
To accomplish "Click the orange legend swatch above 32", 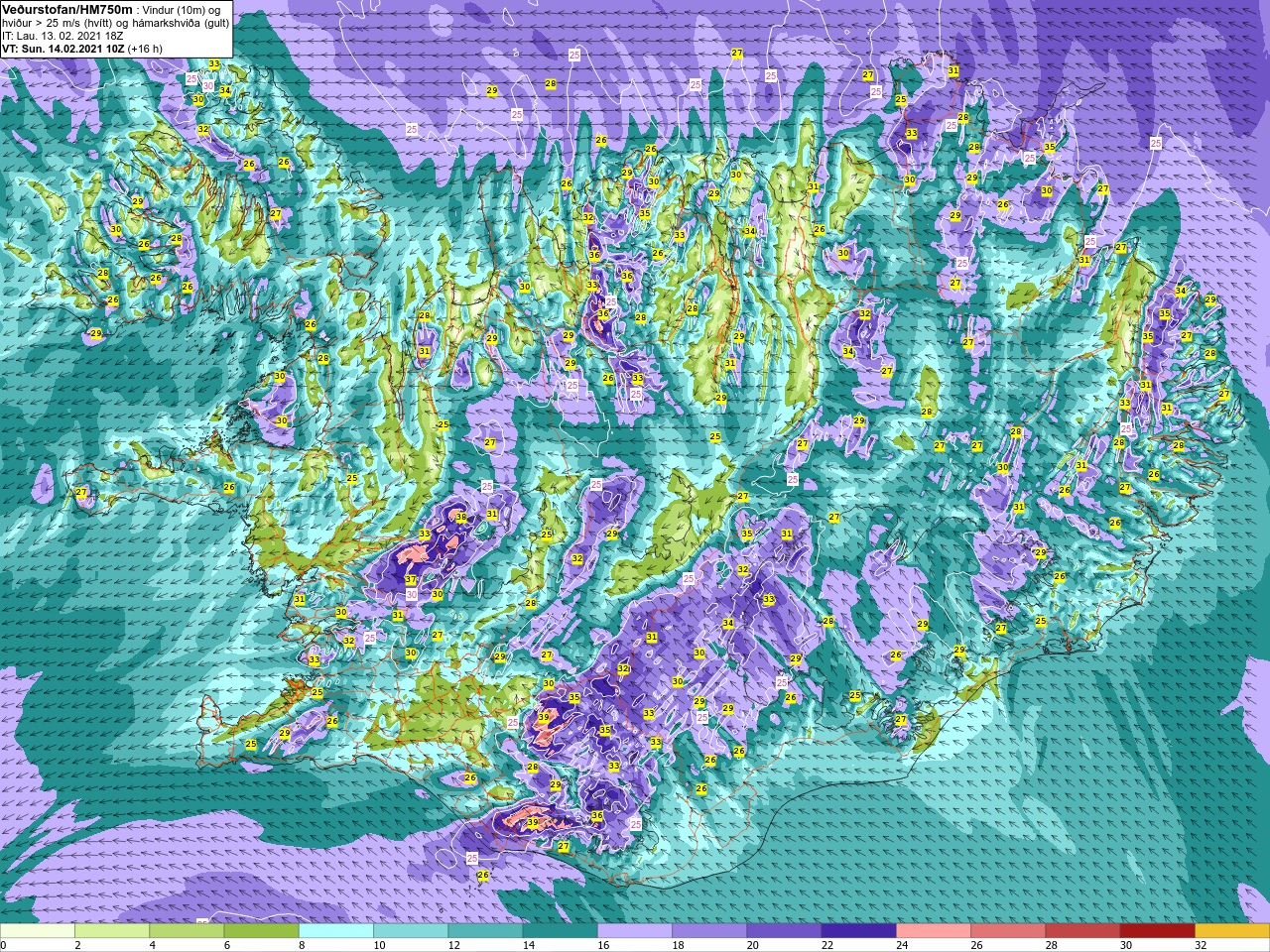I will pos(1232,930).
